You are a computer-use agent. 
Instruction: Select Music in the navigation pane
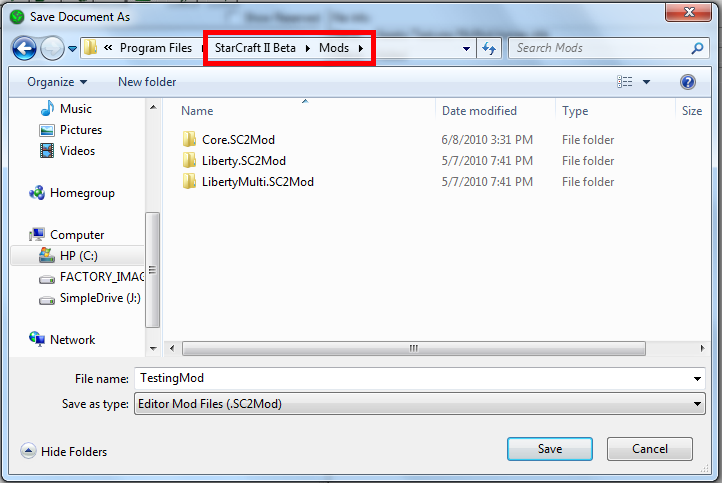[76, 109]
